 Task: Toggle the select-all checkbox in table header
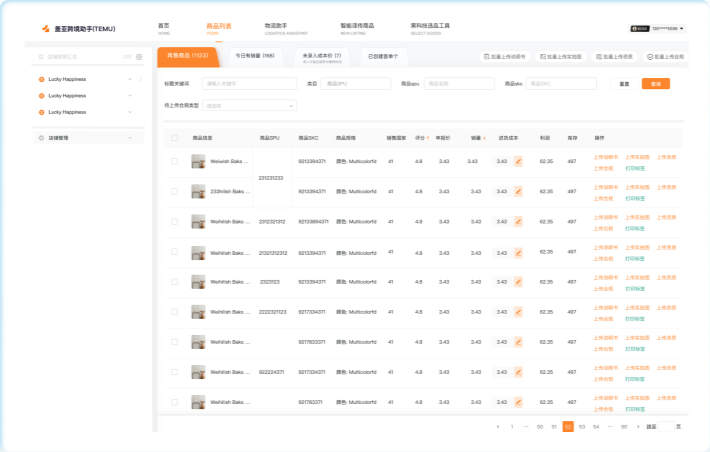click(x=174, y=137)
